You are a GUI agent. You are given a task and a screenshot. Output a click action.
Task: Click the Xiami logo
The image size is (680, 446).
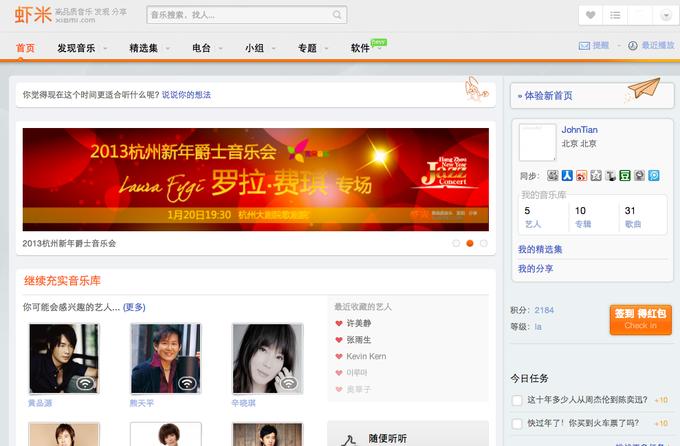pos(33,15)
